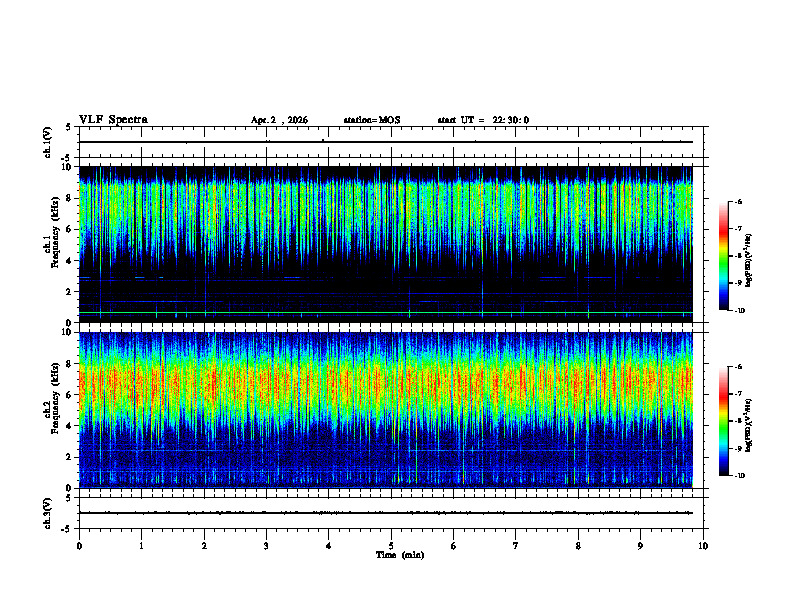Click the ch.1(V) waveform axis label
Image resolution: width=792 pixels, height=612 pixels.
[47, 142]
